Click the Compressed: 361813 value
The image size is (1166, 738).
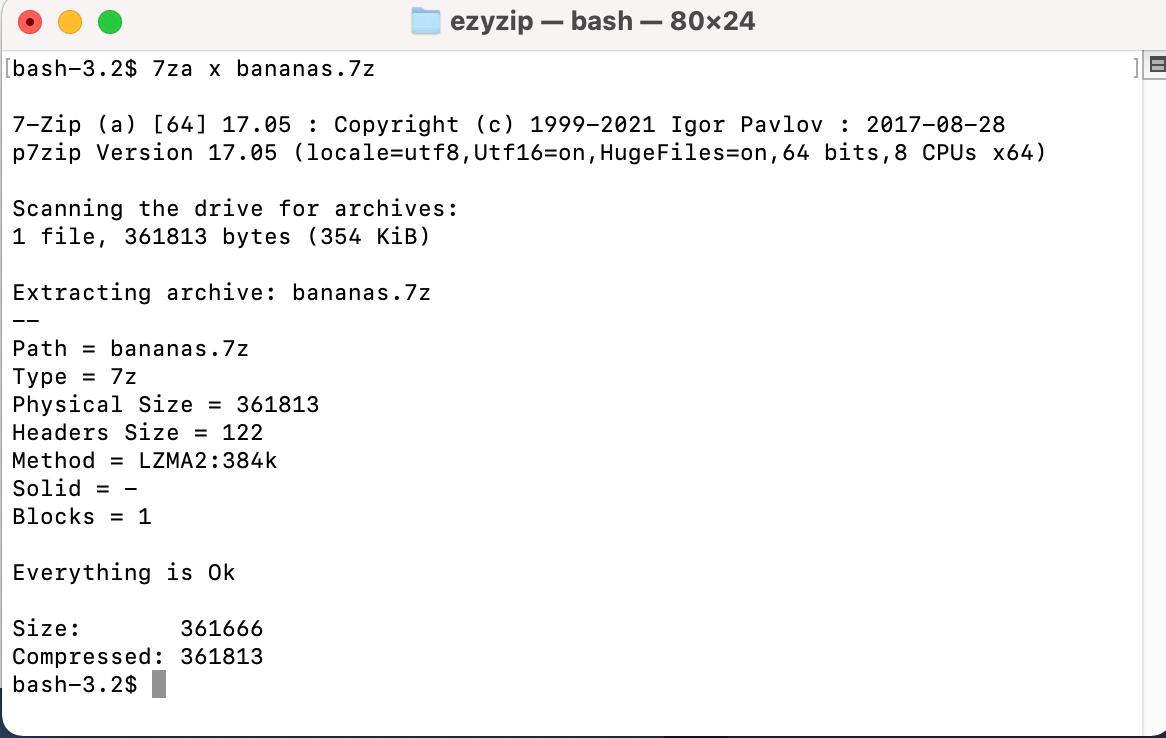point(222,656)
